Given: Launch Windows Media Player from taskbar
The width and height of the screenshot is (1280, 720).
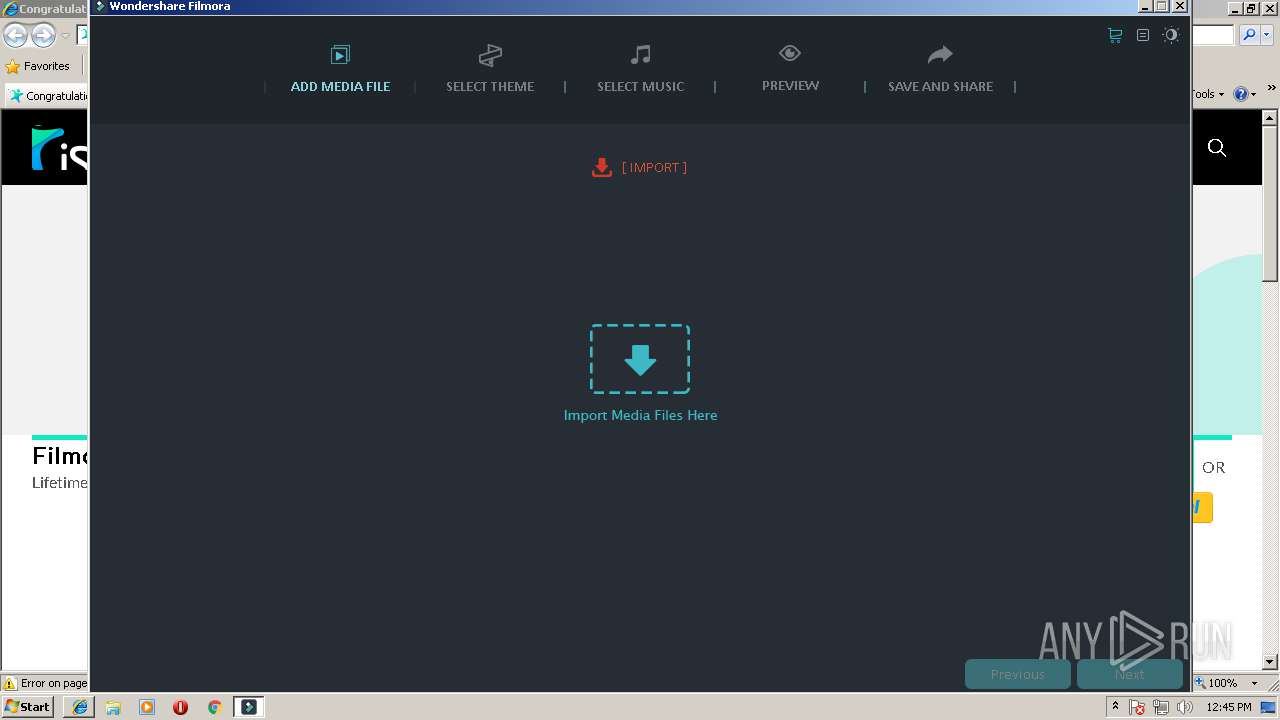Looking at the screenshot, I should [x=147, y=707].
